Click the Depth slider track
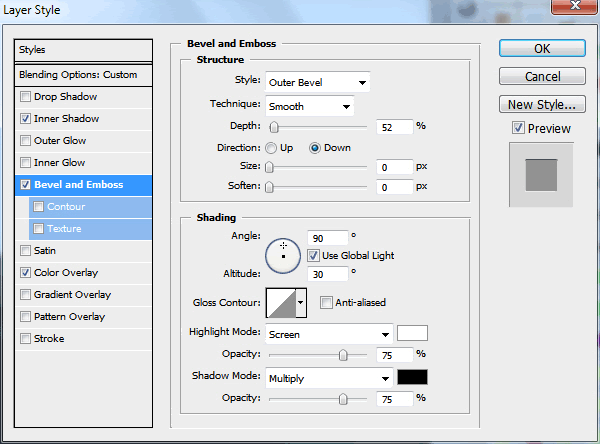Image resolution: width=600 pixels, height=444 pixels. [318, 127]
